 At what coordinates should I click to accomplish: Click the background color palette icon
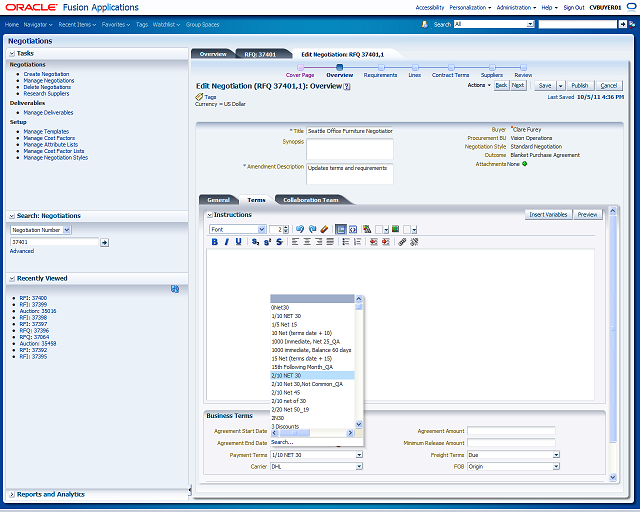point(395,229)
